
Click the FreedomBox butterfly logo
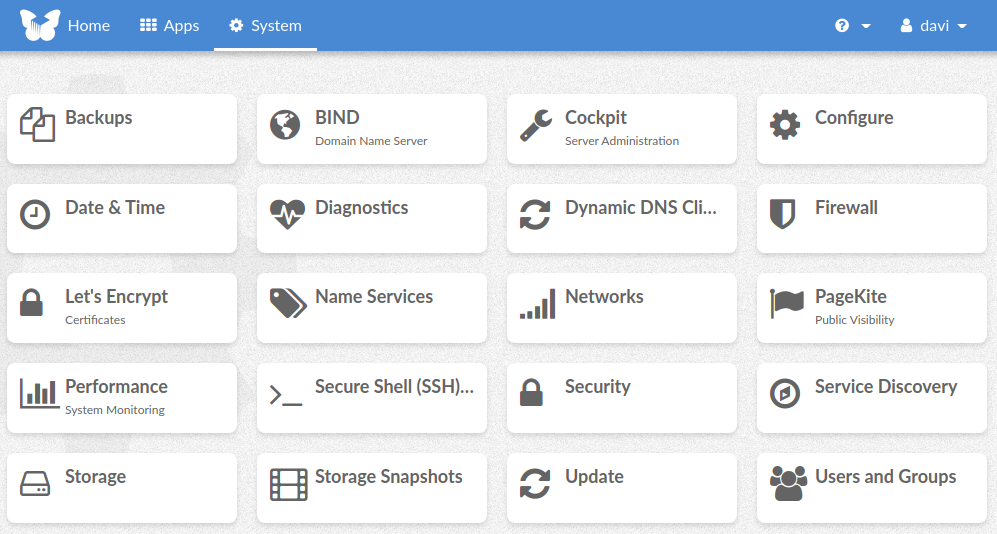coord(40,25)
